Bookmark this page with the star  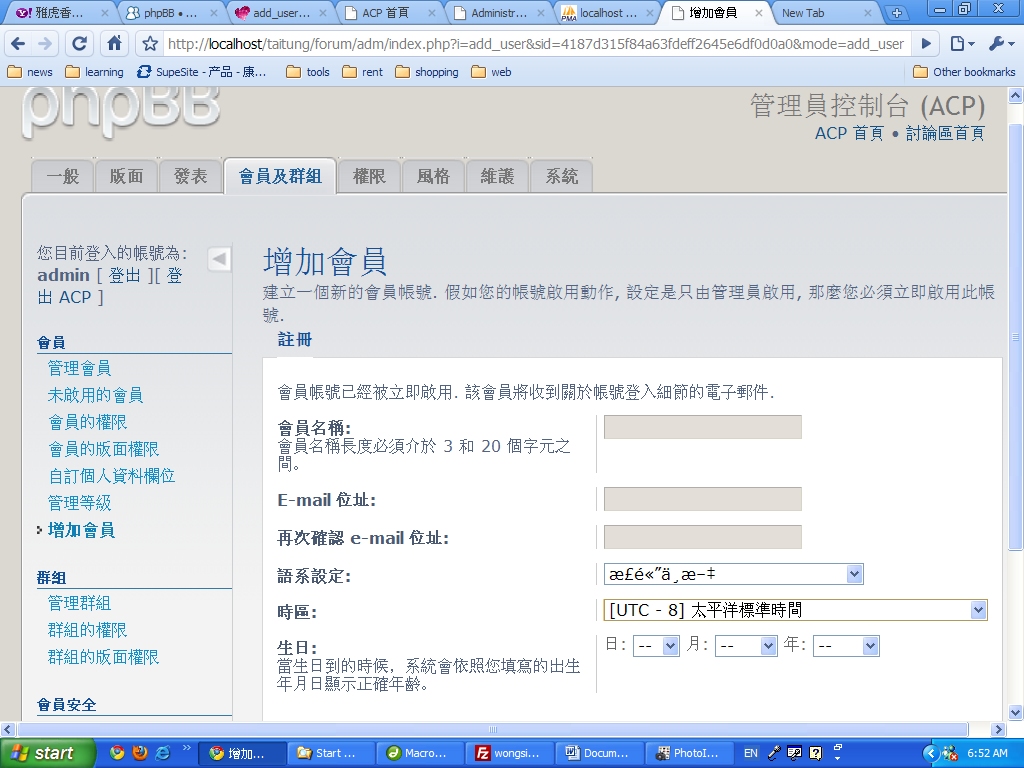click(x=150, y=44)
